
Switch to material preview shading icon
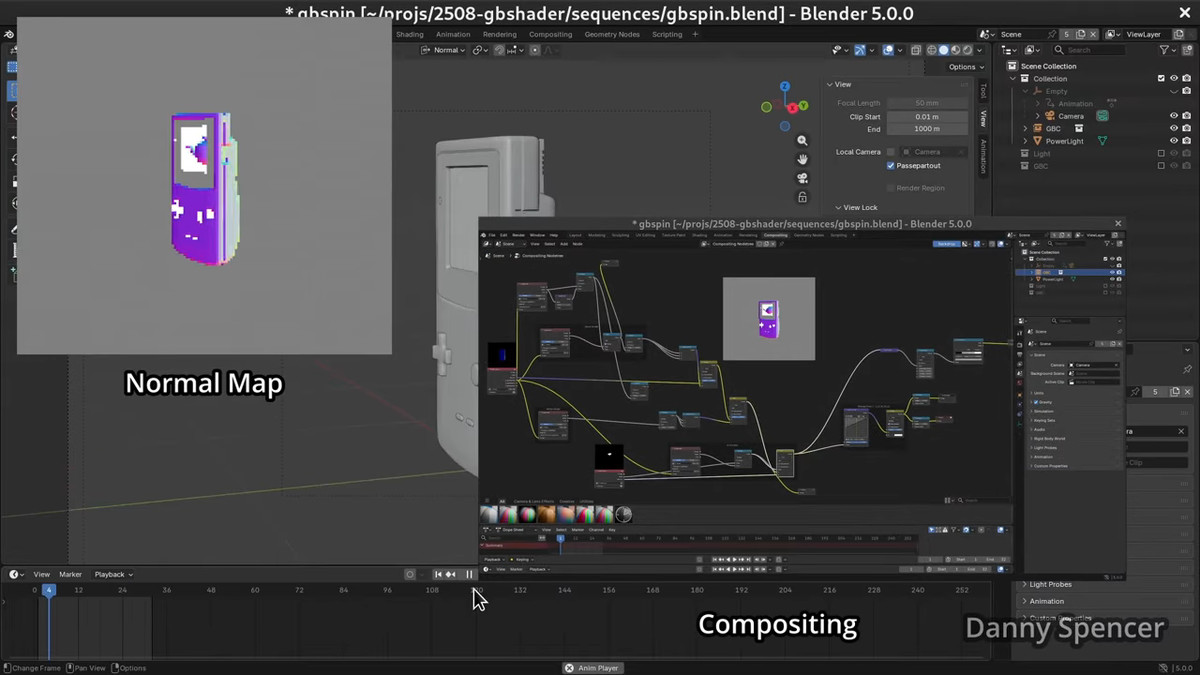(956, 50)
